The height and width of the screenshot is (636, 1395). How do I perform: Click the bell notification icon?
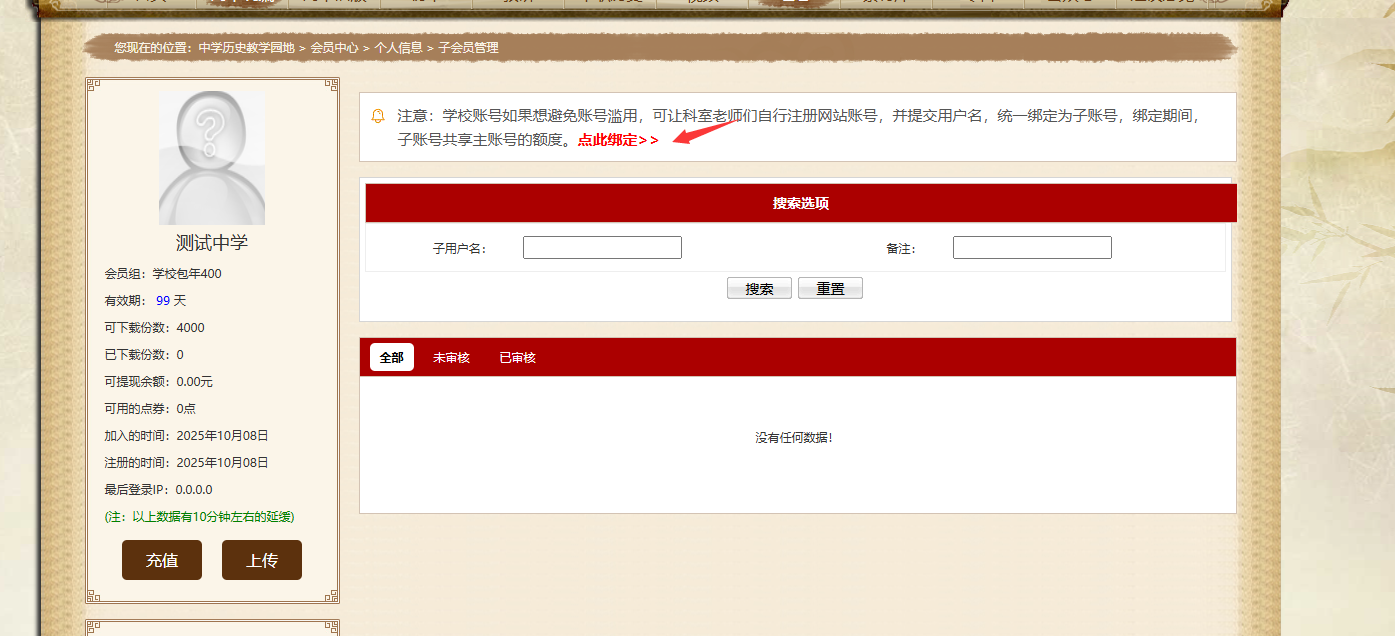coord(378,116)
